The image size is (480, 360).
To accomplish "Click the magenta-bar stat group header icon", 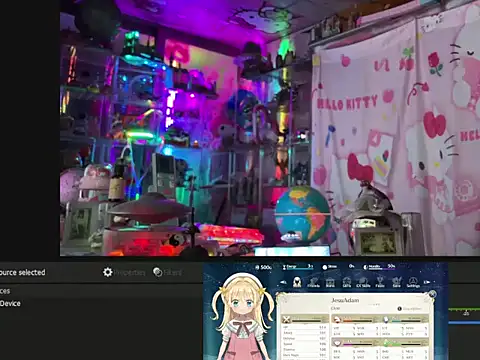I will 337,343.
